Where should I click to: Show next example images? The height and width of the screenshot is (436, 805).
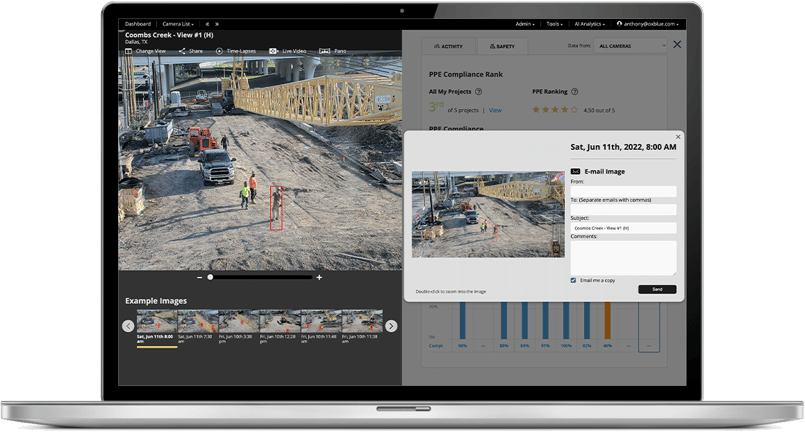click(391, 326)
